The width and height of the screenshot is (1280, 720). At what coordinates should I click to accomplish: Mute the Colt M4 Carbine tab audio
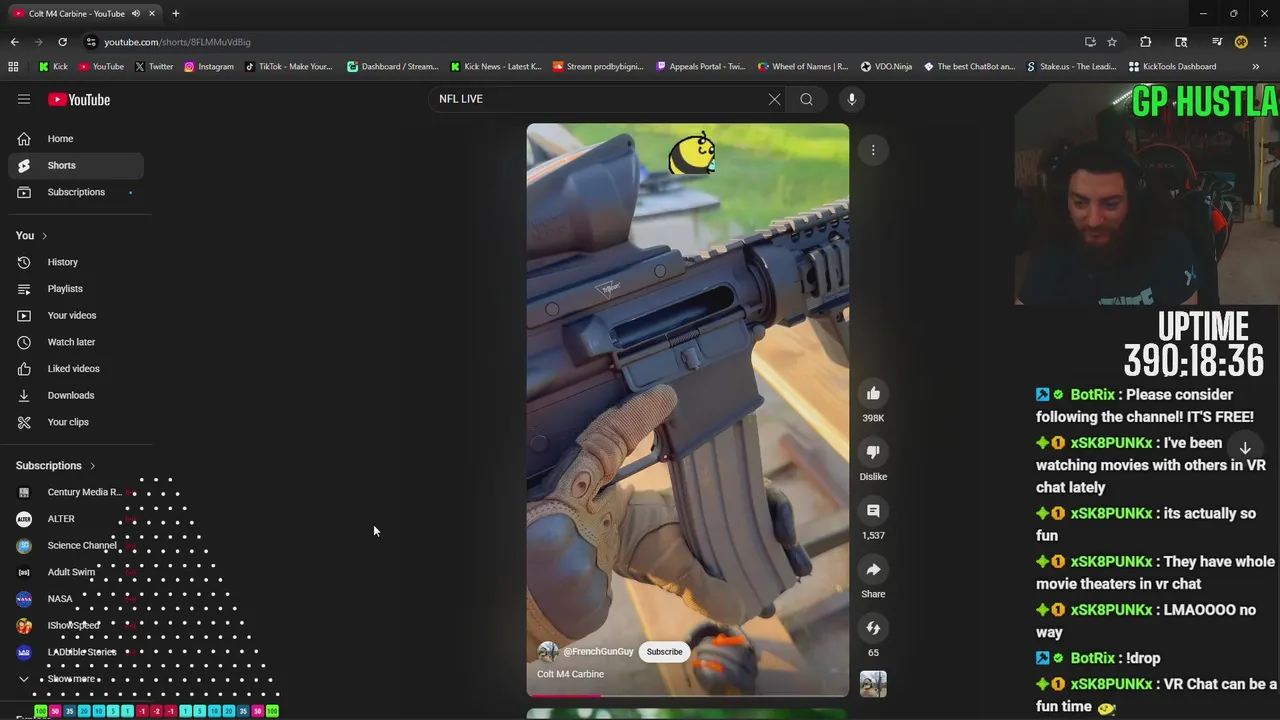(x=135, y=14)
